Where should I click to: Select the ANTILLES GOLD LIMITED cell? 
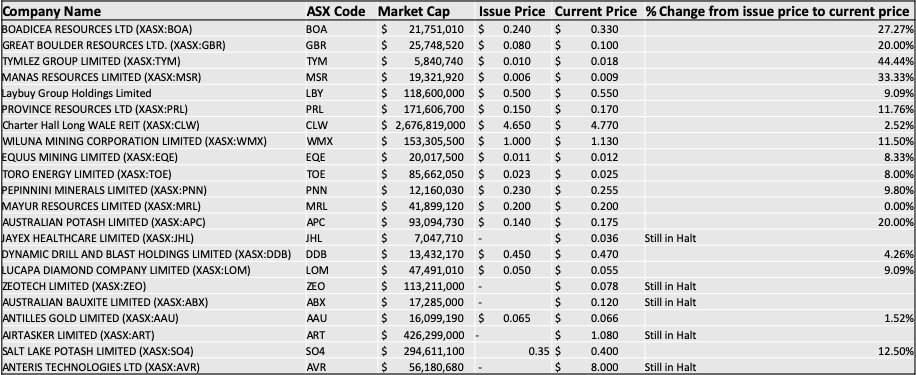[x=152, y=318]
